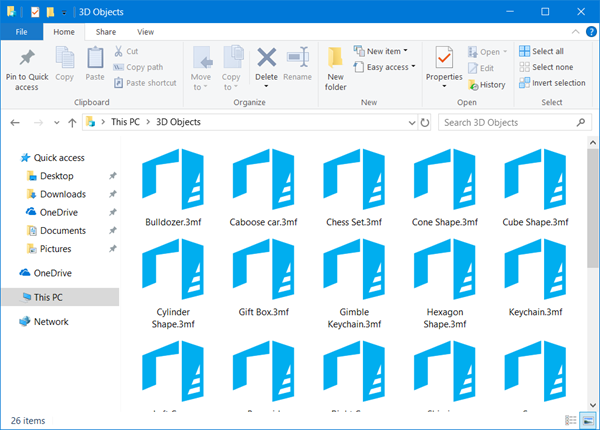Open the File menu tab
This screenshot has width=600, height=430.
(21, 32)
